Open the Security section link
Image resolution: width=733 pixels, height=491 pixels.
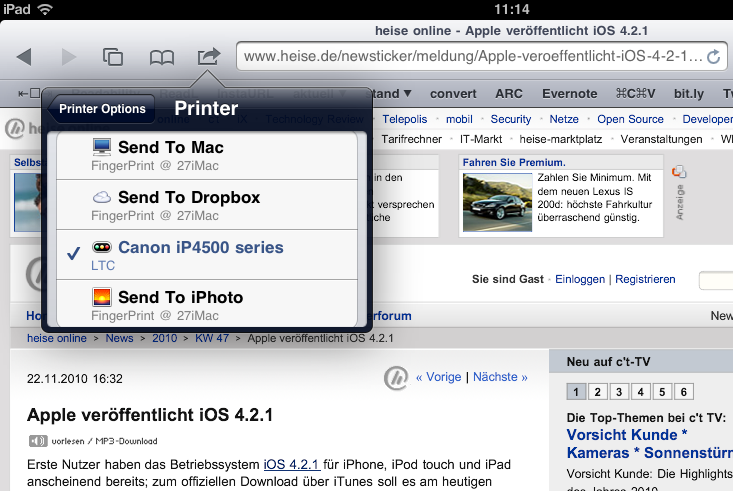[x=510, y=119]
